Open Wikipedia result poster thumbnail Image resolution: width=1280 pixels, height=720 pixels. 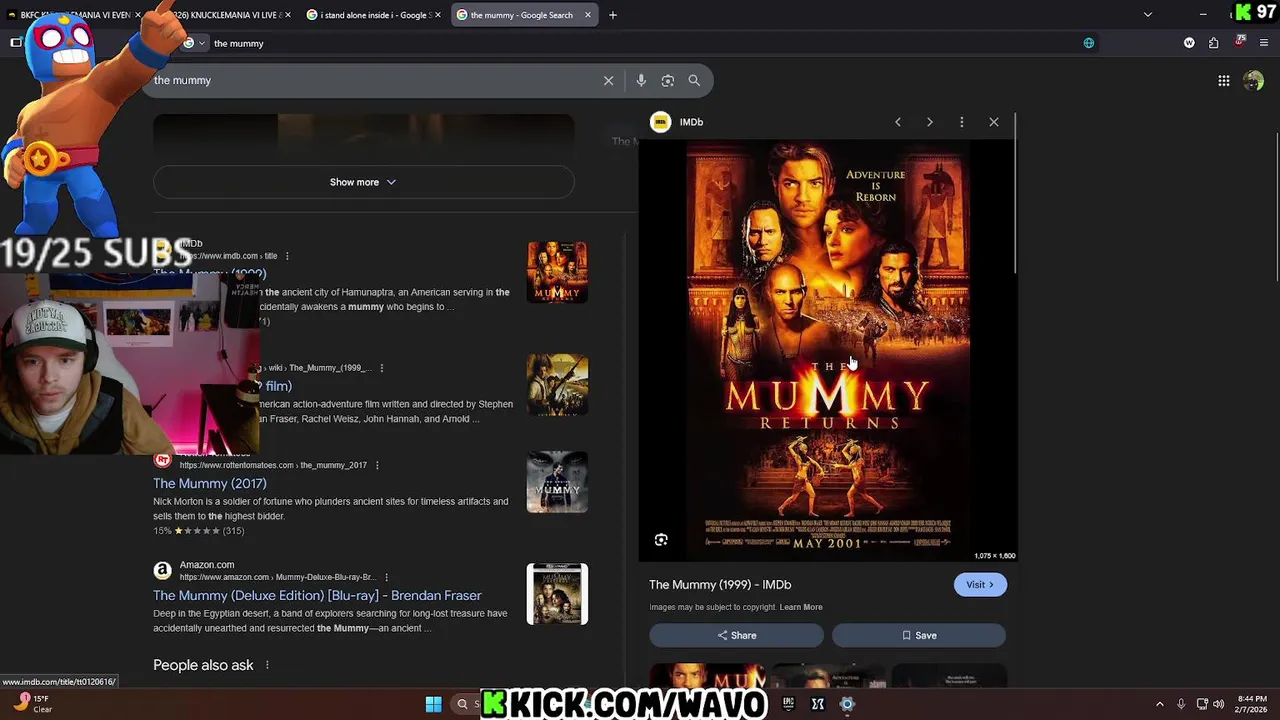click(557, 384)
